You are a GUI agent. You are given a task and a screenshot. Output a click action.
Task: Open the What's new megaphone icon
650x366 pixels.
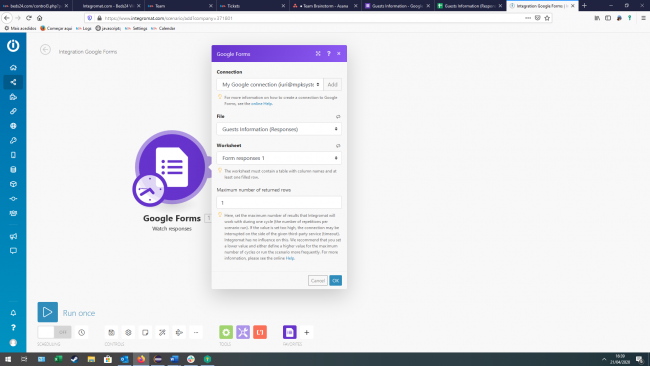click(13, 236)
